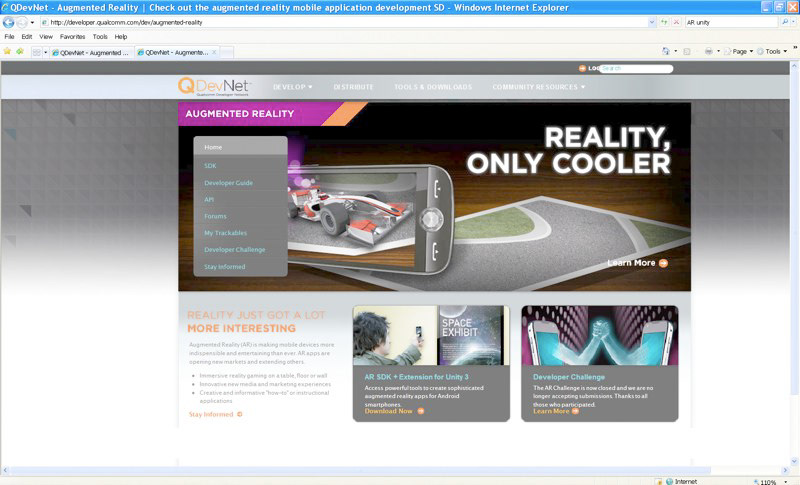Click orange Stay Informed link under bullet list
This screenshot has width=800, height=485.
[211, 414]
